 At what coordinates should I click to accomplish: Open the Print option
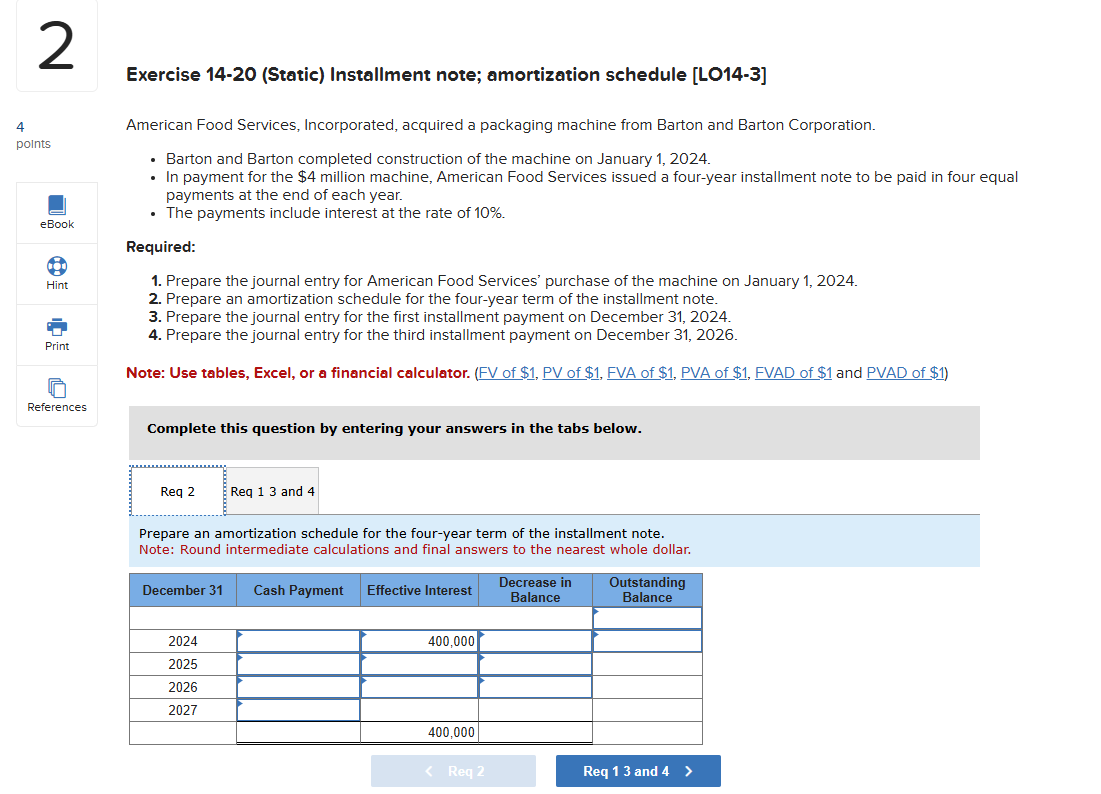pyautogui.click(x=56, y=334)
